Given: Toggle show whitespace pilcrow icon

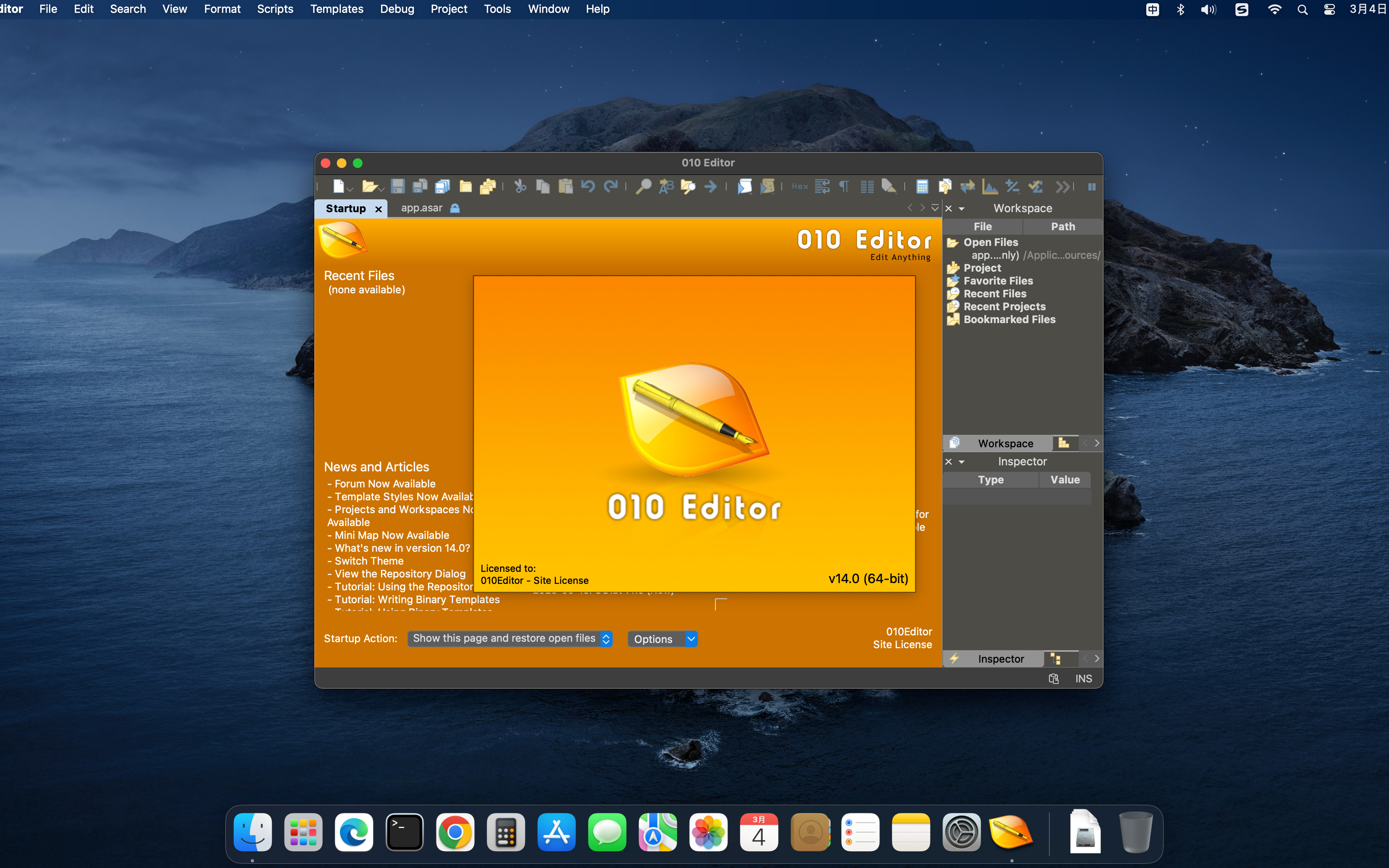Looking at the screenshot, I should point(844,186).
